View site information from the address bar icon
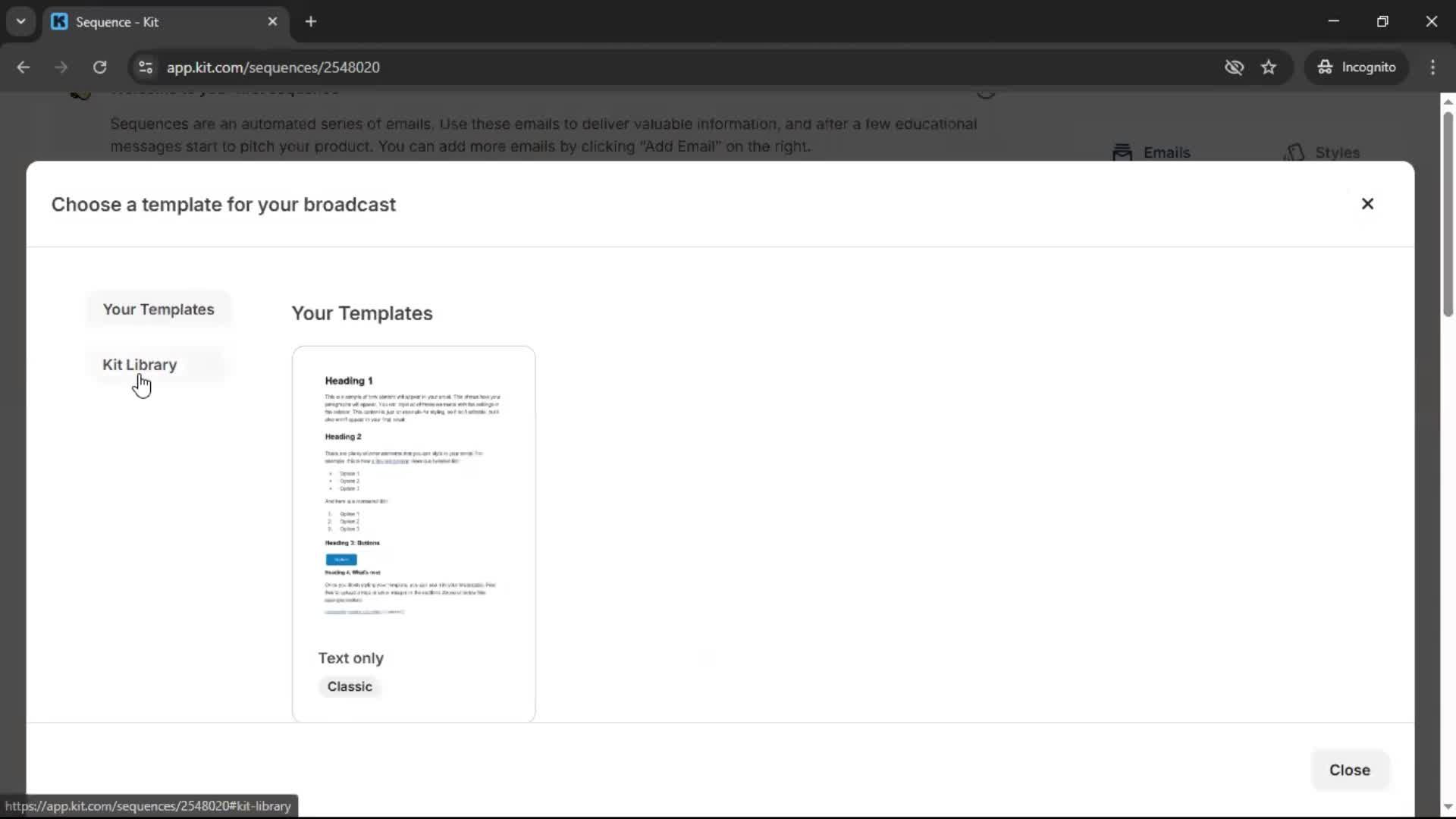This screenshot has width=1456, height=819. click(145, 67)
